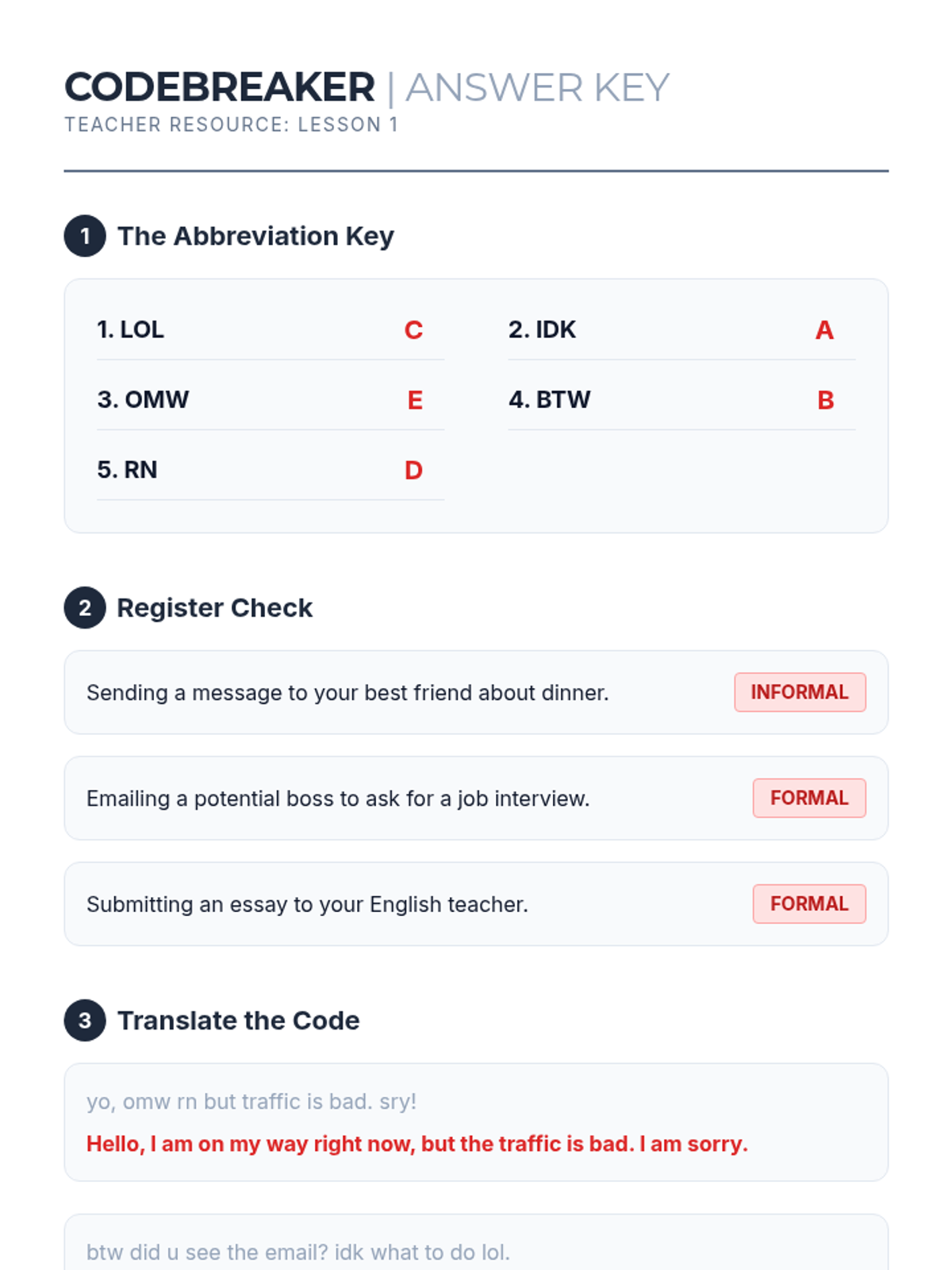Click the red translation starting with Hello
Screen dimensions: 952x1270
point(416,1144)
